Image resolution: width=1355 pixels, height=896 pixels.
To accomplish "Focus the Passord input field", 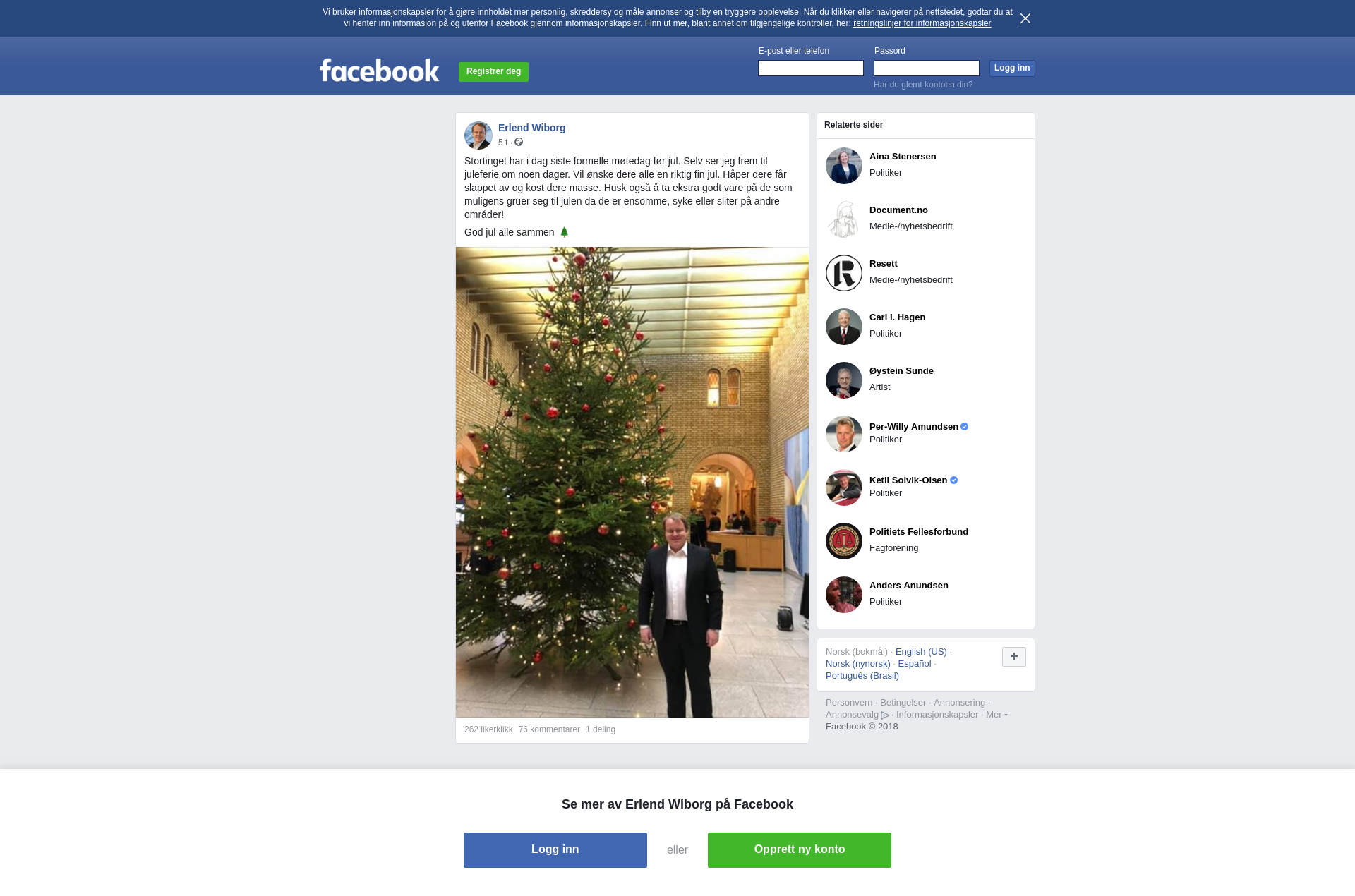I will tap(927, 68).
